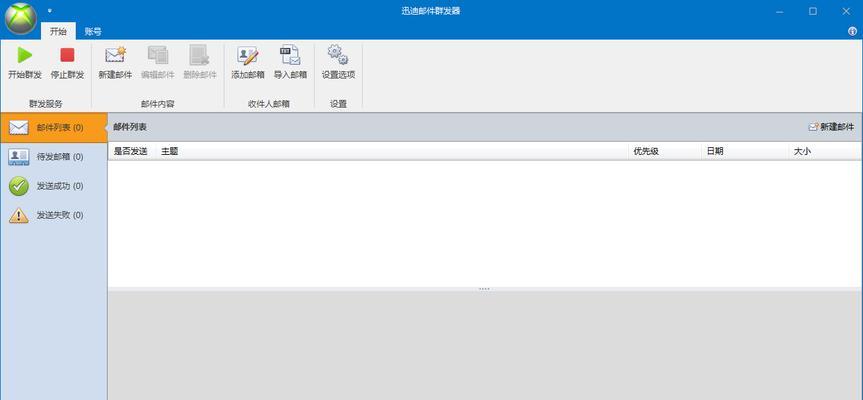The image size is (863, 400).
Task: Open the green orb application menu
Action: tap(20, 18)
